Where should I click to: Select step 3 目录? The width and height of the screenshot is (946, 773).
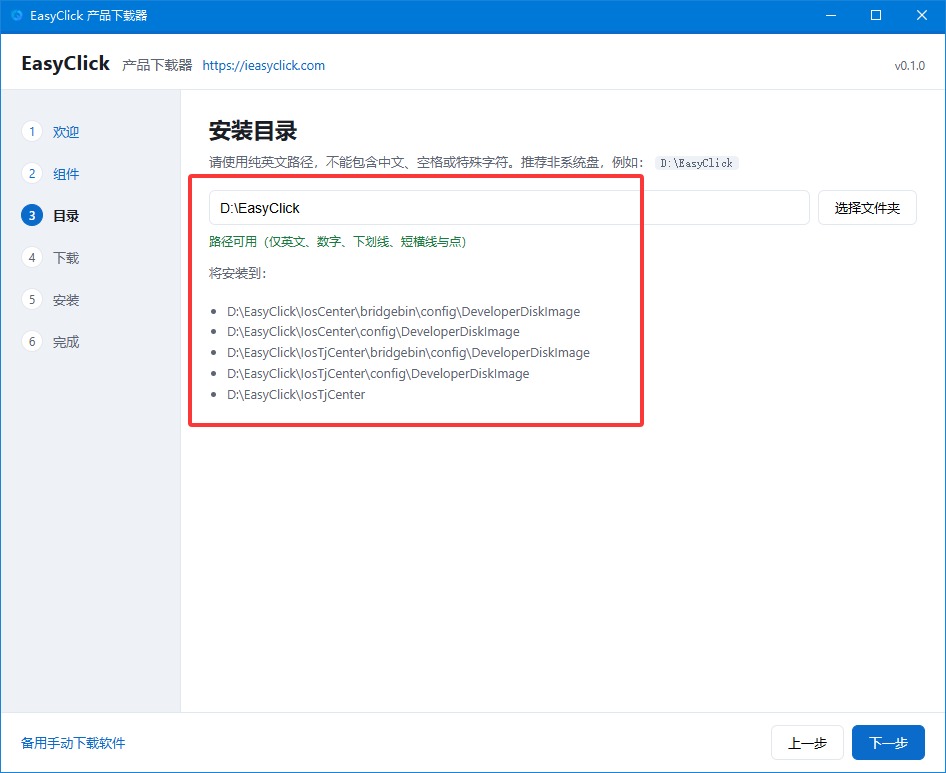coord(51,215)
